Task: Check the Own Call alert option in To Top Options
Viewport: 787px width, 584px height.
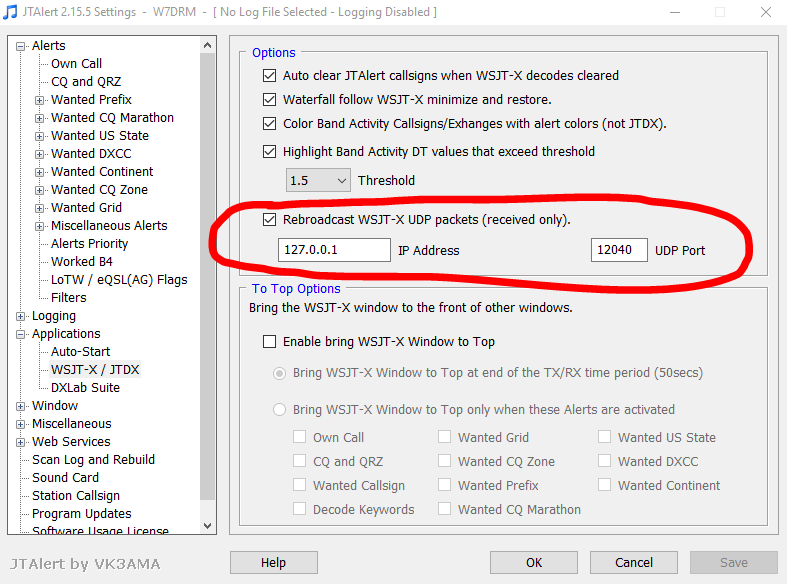Action: [300, 437]
